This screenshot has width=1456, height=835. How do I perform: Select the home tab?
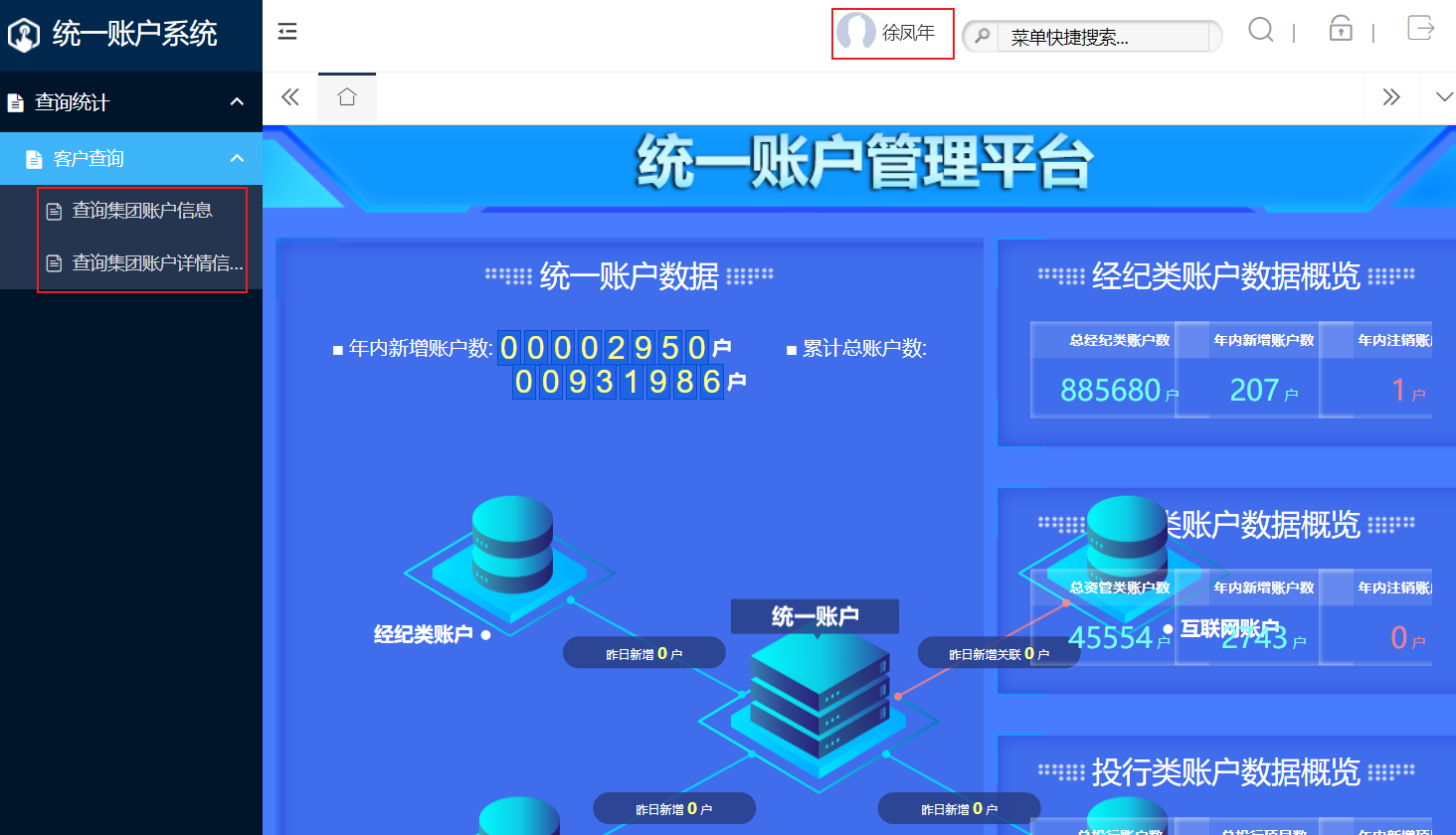pos(347,97)
